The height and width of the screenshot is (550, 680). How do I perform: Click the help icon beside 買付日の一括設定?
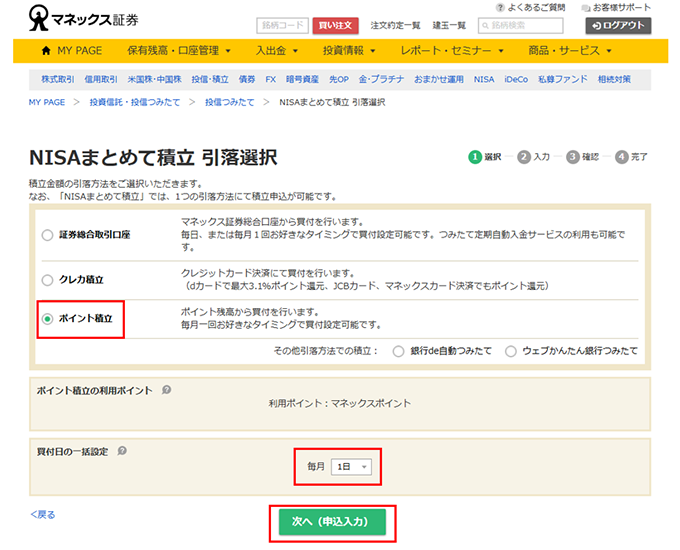[x=122, y=451]
